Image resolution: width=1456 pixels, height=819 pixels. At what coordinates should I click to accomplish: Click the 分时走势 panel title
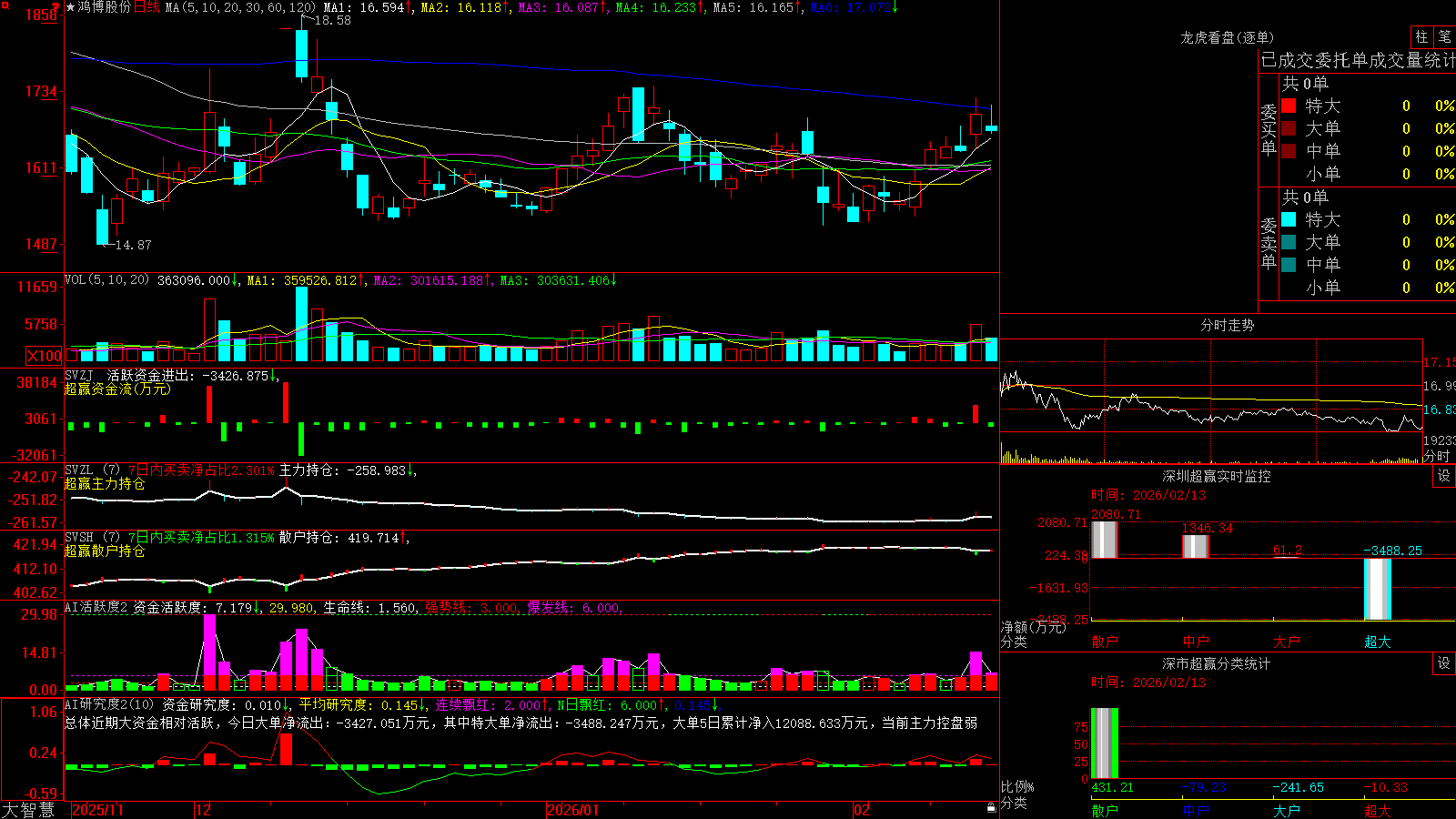tap(1227, 325)
